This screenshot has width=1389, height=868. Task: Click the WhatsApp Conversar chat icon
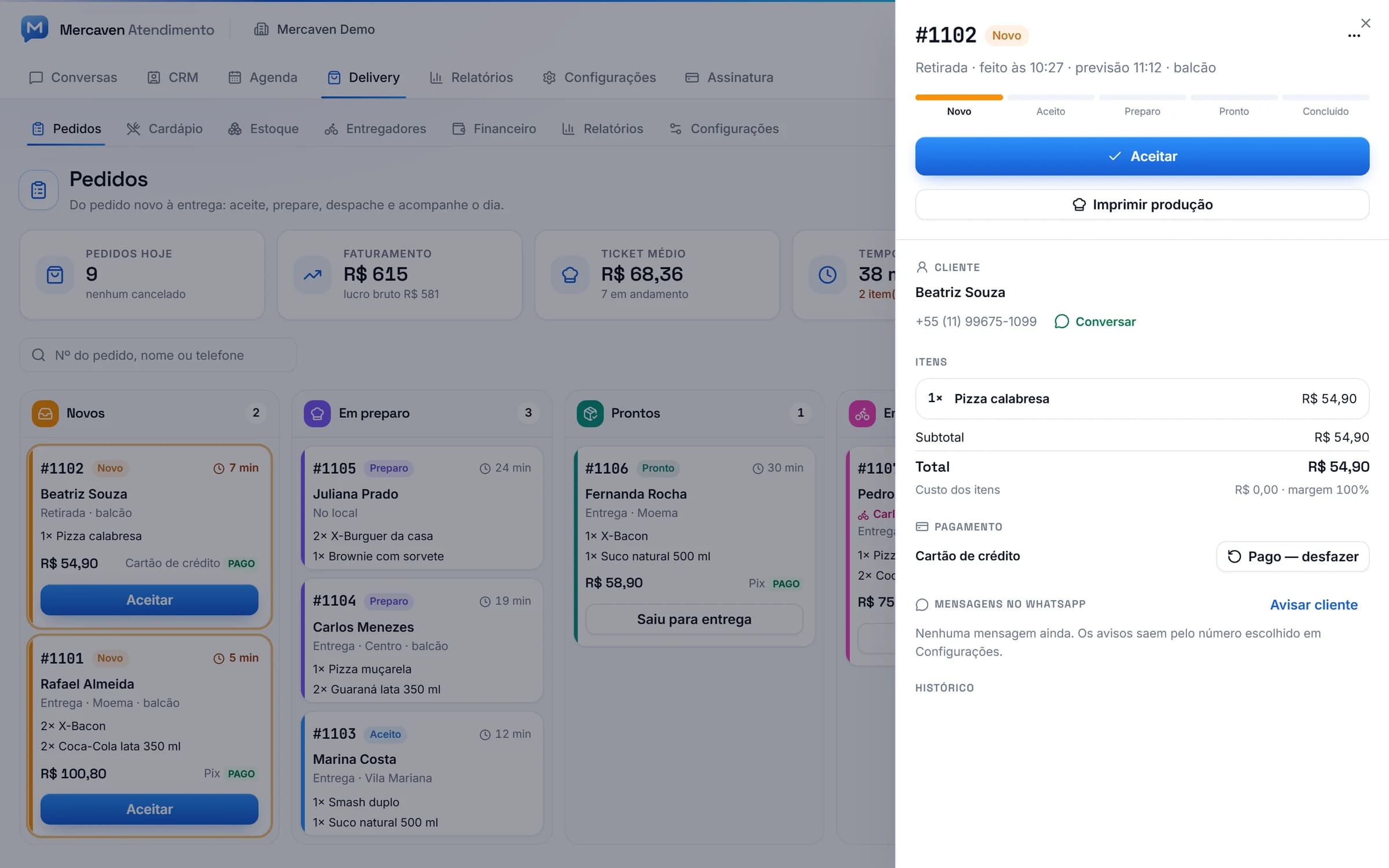click(1061, 322)
